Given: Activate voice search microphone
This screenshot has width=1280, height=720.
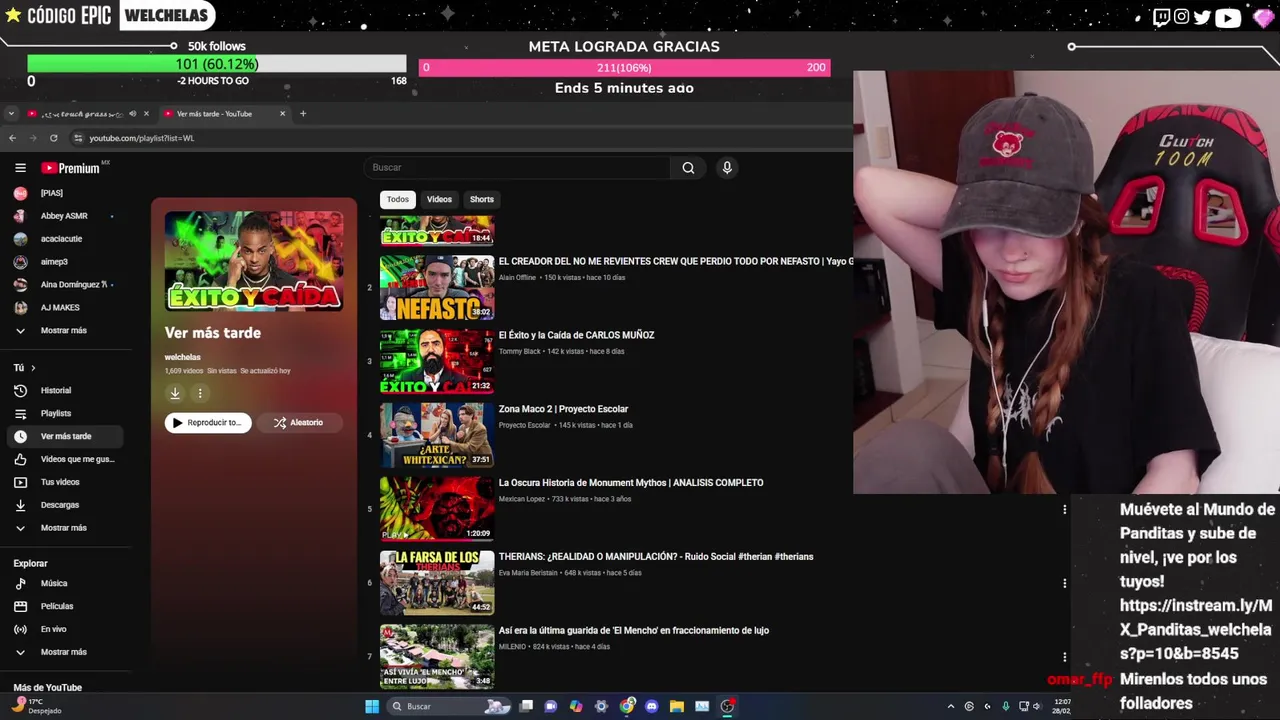Looking at the screenshot, I should (x=727, y=168).
